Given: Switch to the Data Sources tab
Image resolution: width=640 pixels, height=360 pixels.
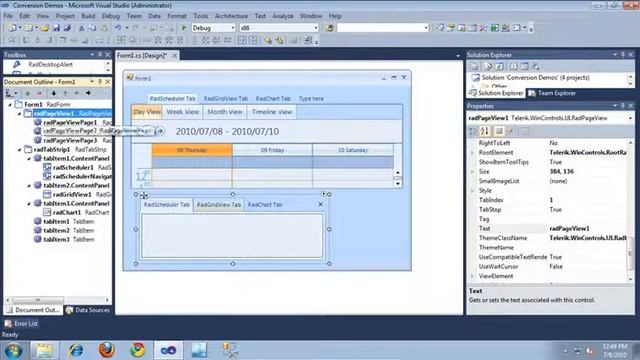Looking at the screenshot, I should (x=88, y=310).
